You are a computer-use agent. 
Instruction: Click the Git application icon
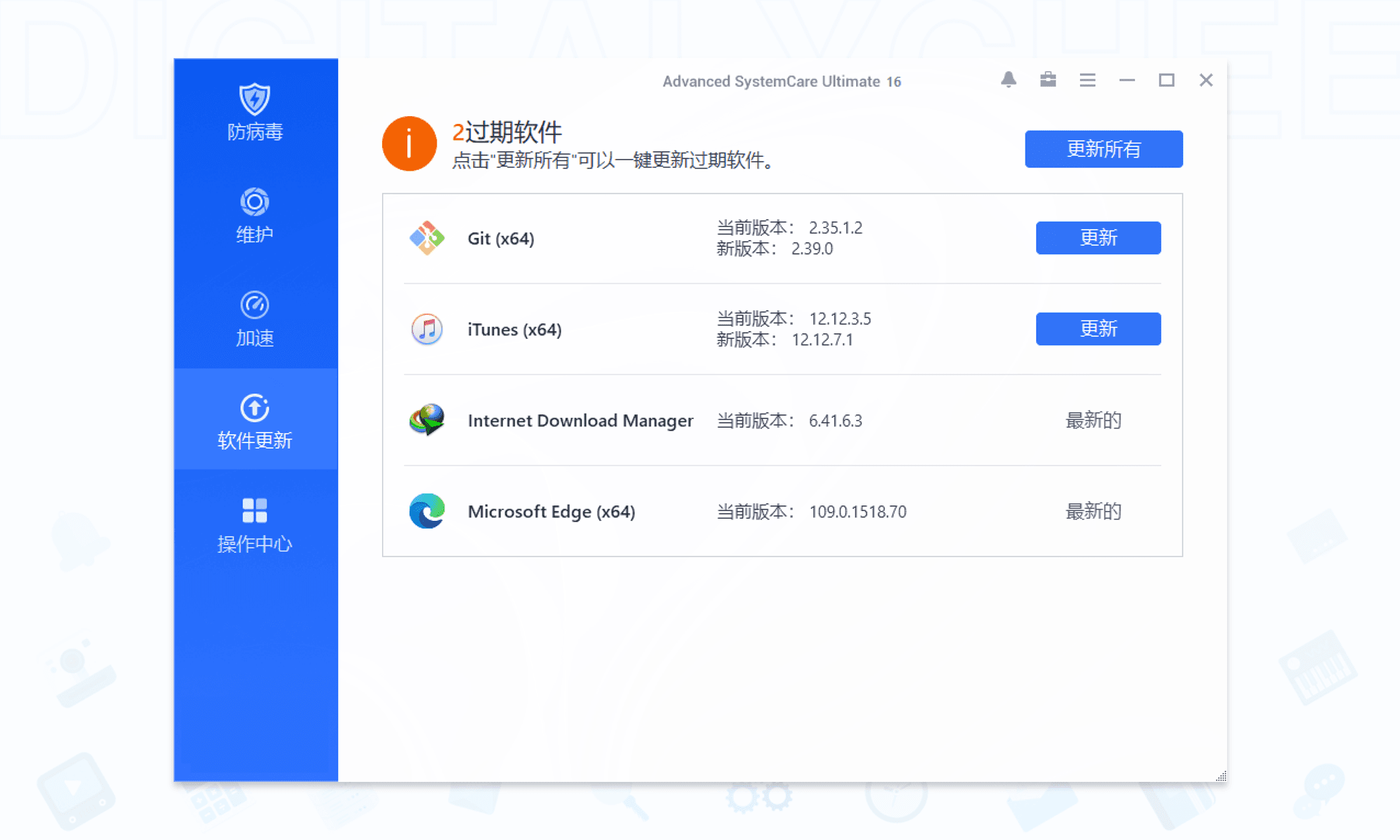pos(427,238)
